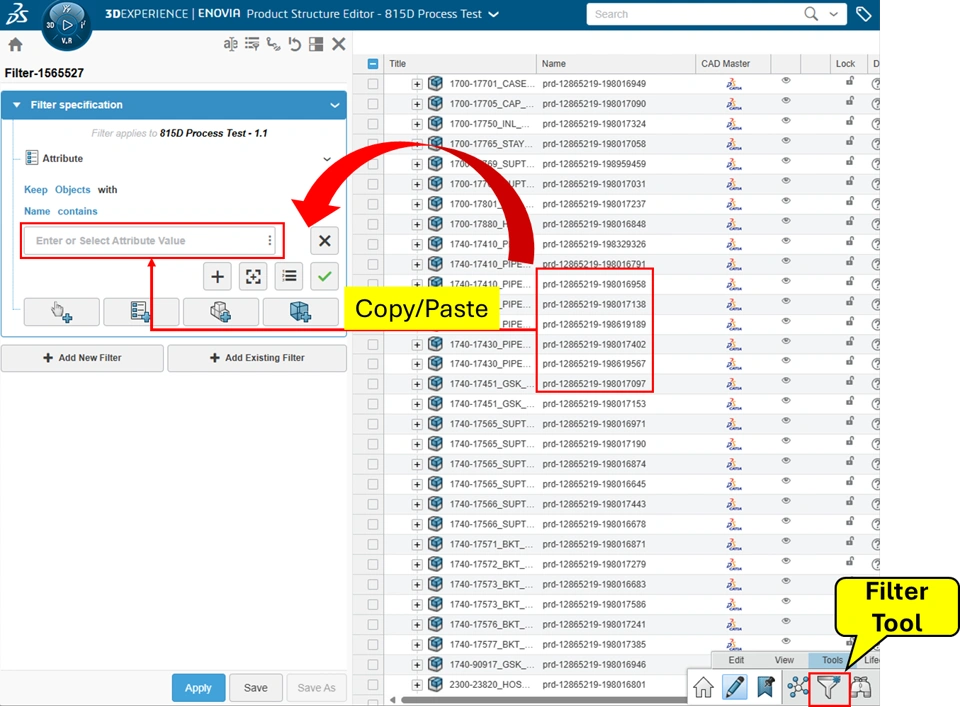Click the Save button
Viewport: 960px width, 707px height.
pos(255,688)
